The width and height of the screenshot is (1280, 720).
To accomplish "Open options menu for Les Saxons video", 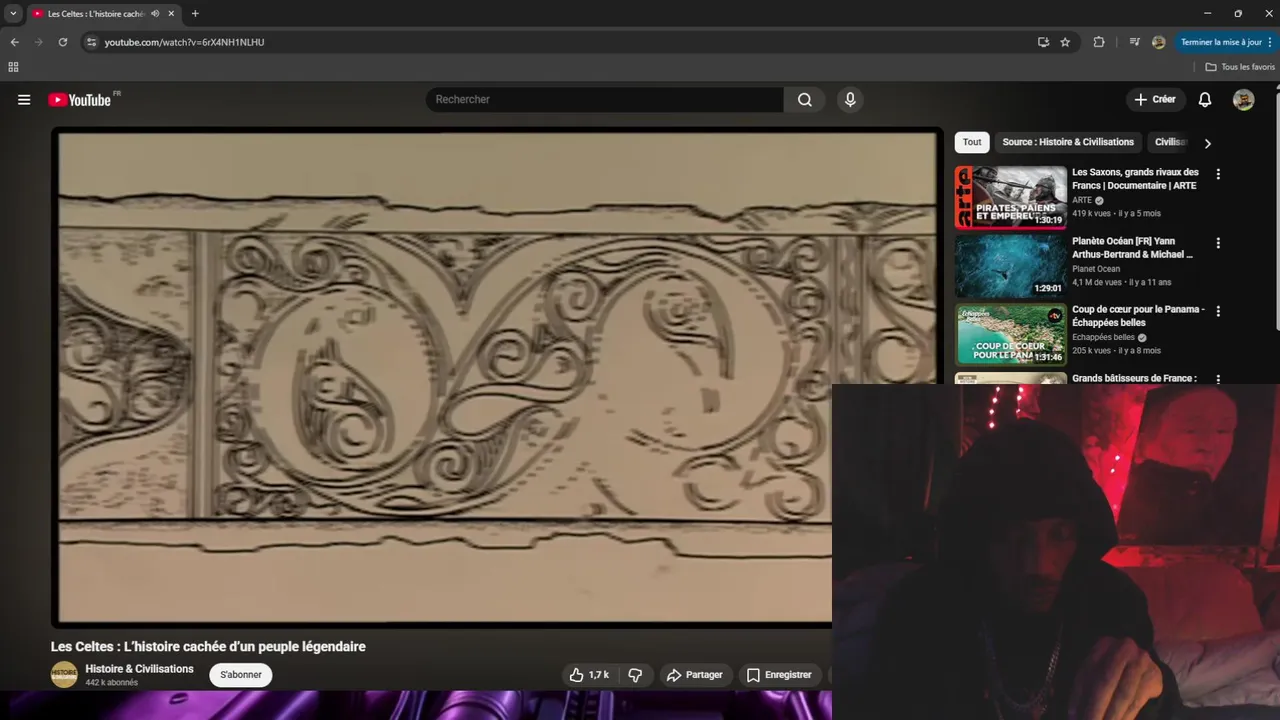I will [1218, 174].
